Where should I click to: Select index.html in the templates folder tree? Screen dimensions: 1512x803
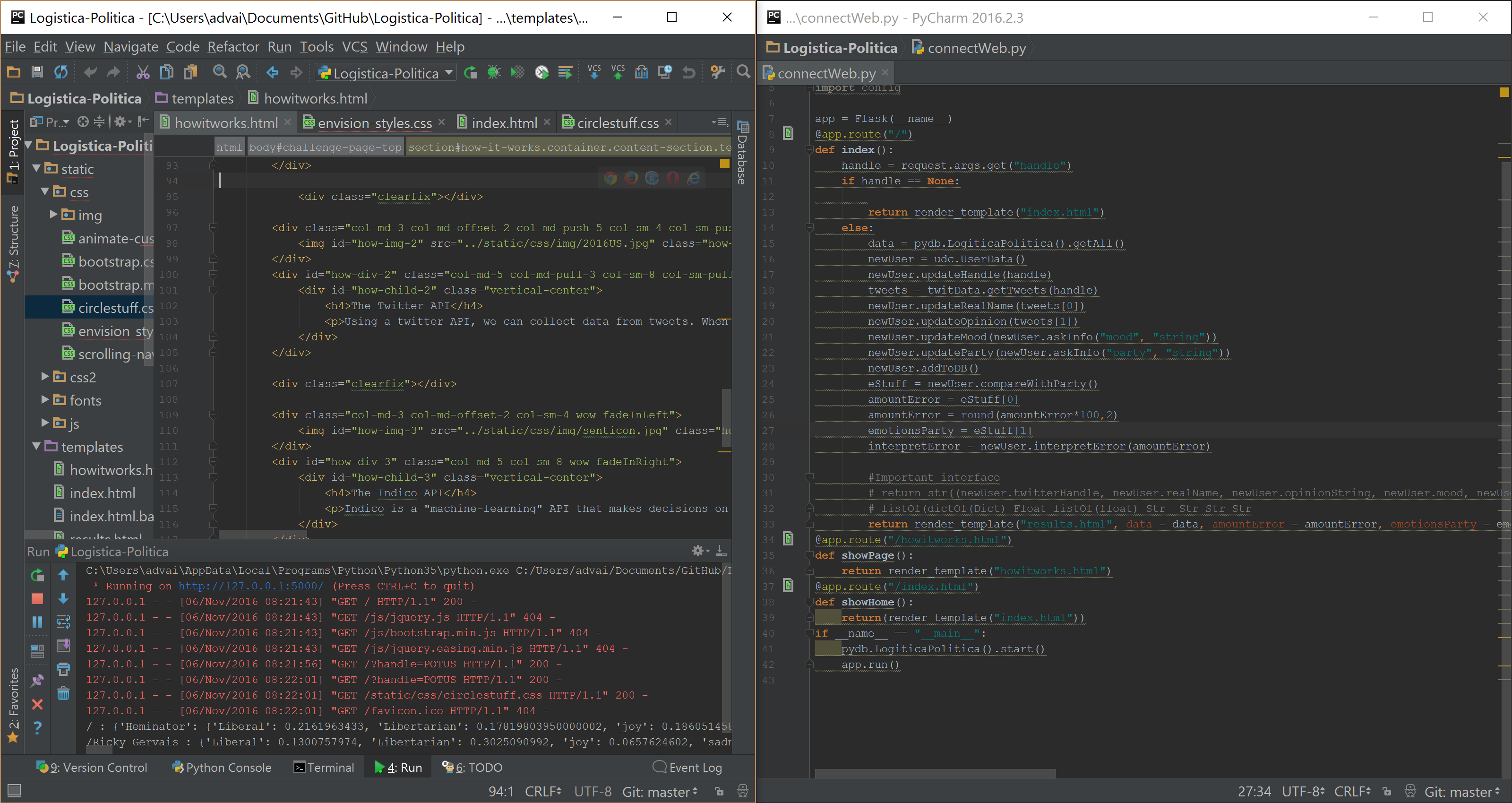click(102, 493)
